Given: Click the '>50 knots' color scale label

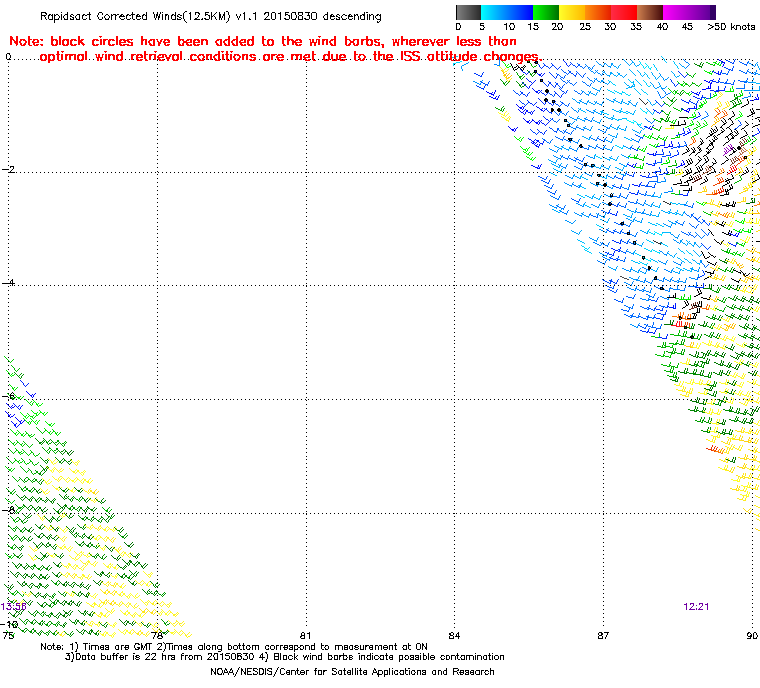Looking at the screenshot, I should coord(731,27).
